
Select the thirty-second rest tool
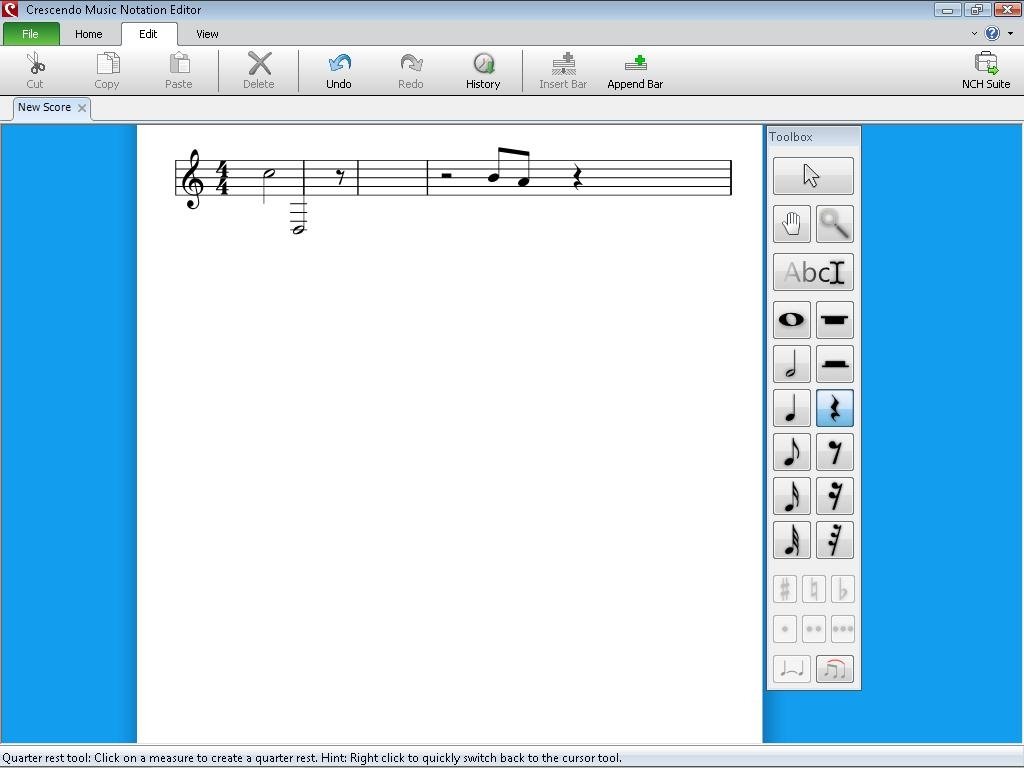coord(835,540)
